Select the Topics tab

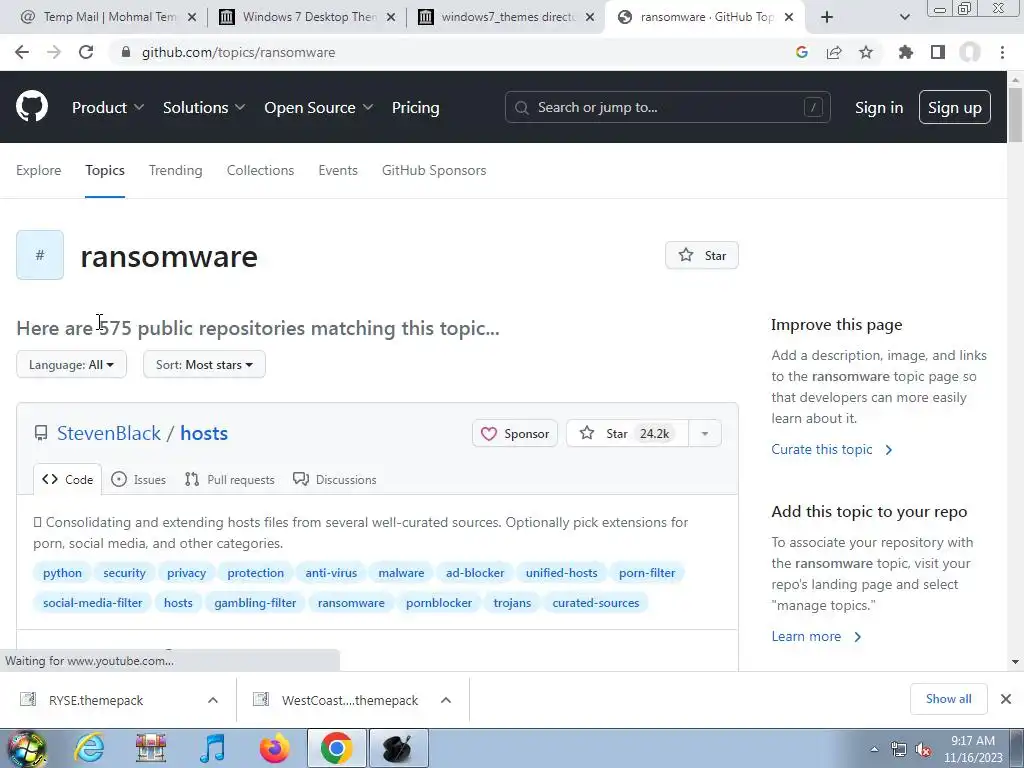click(x=104, y=170)
